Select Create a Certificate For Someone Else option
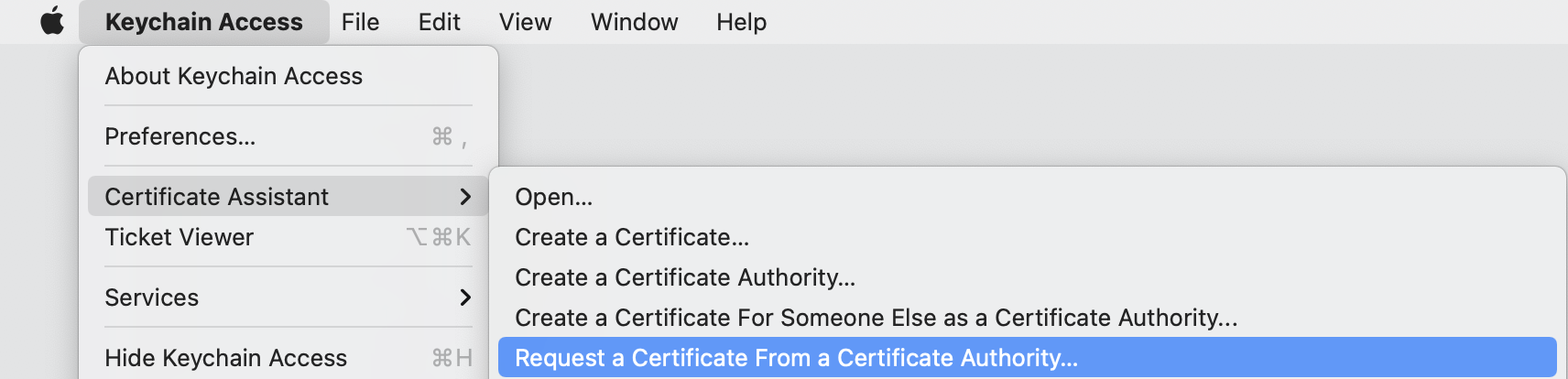This screenshot has width=1568, height=379. pos(1028,318)
